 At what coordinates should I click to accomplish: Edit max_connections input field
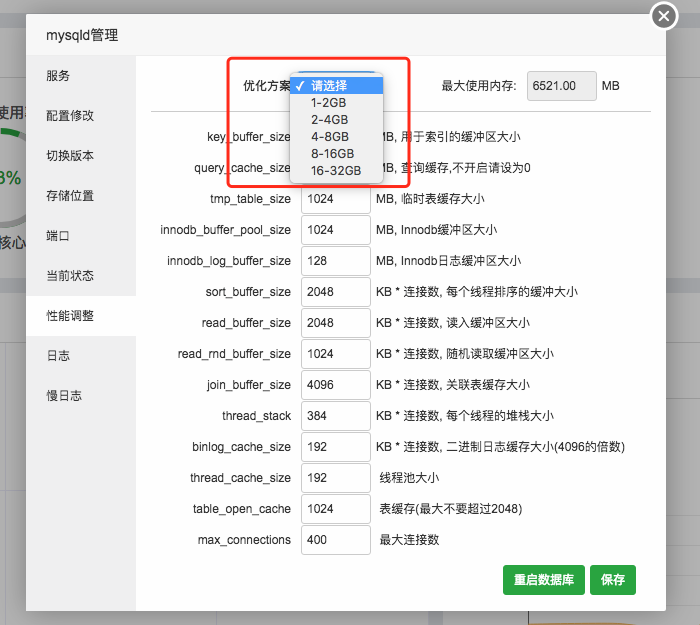point(336,540)
